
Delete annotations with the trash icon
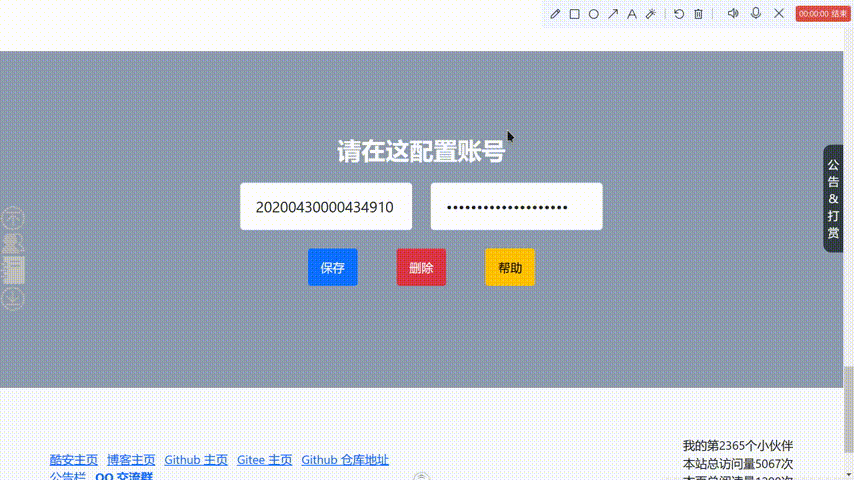tap(698, 14)
